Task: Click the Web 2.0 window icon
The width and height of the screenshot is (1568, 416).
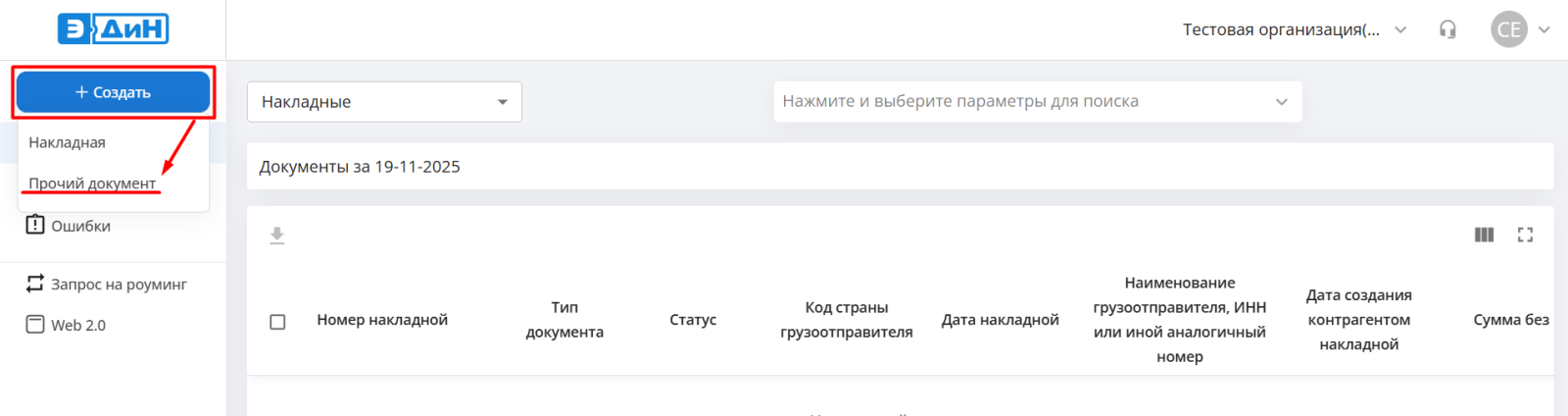Action: (x=35, y=325)
